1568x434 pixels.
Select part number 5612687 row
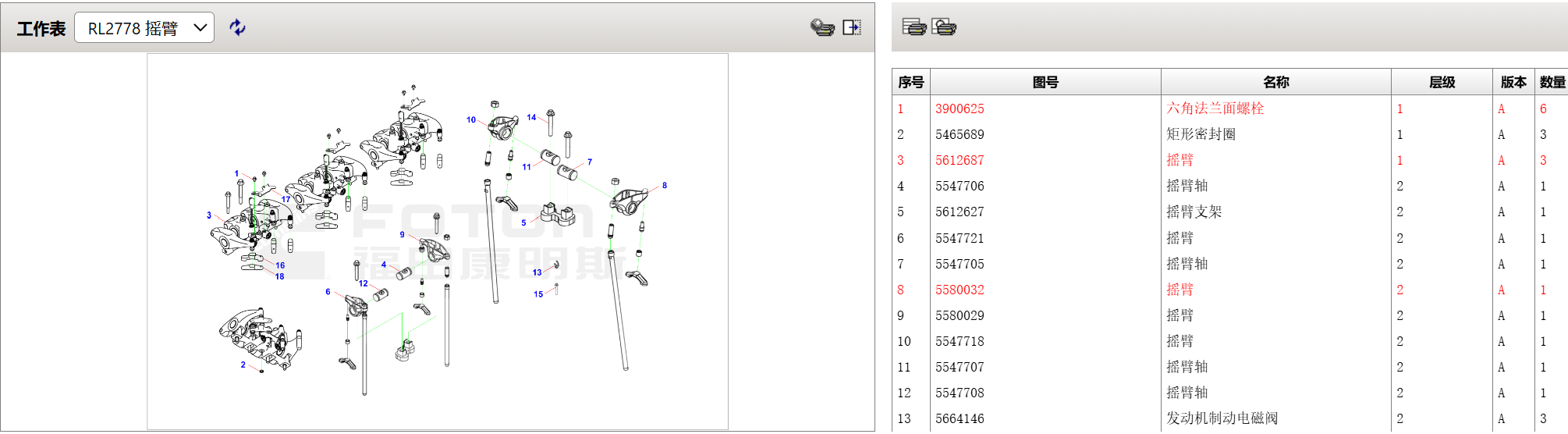(960, 161)
